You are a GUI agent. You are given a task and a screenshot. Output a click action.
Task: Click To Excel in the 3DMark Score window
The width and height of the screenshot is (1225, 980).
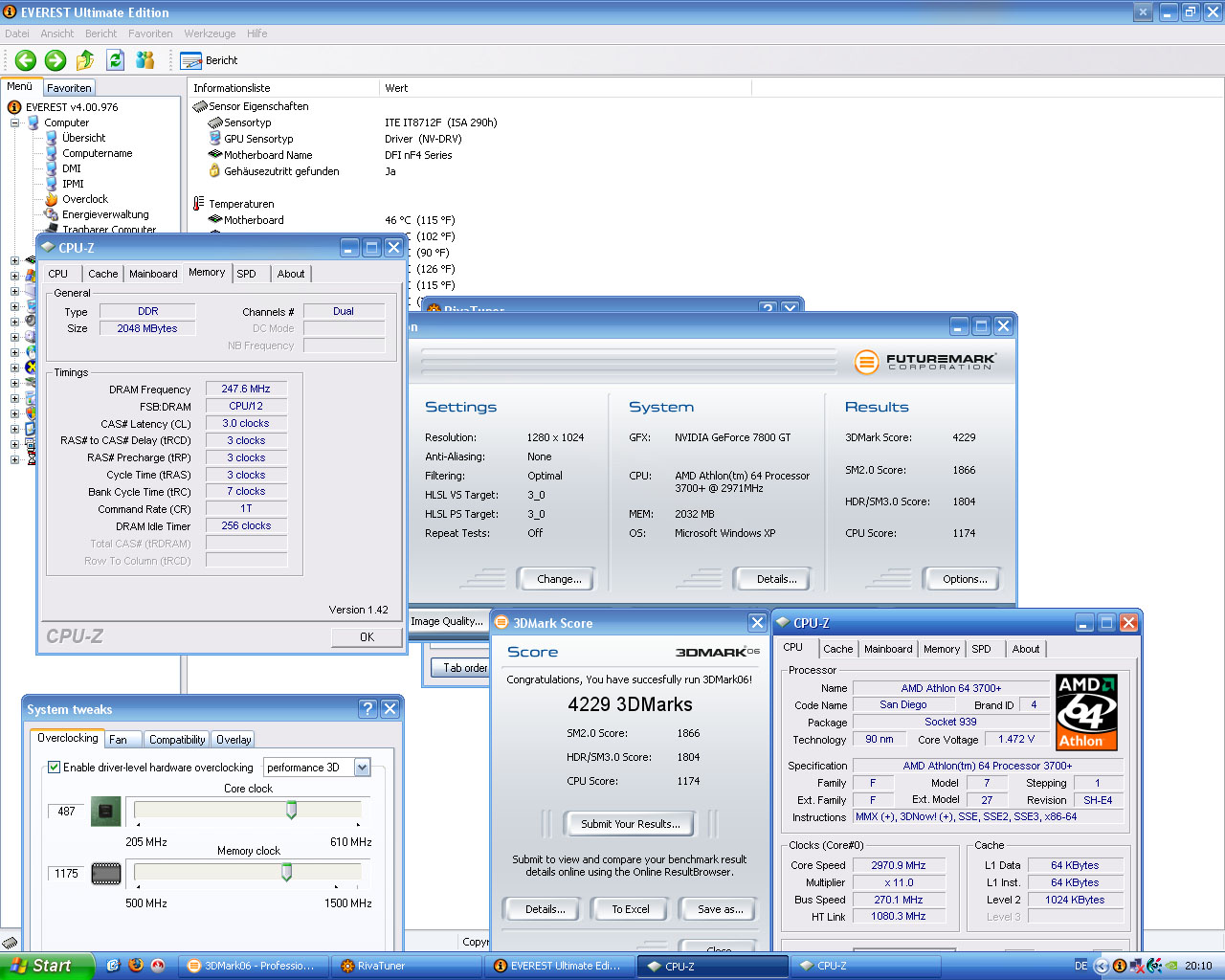point(631,909)
